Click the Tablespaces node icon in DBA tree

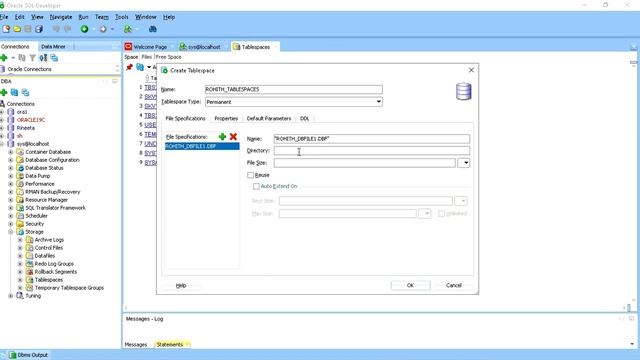click(29, 280)
